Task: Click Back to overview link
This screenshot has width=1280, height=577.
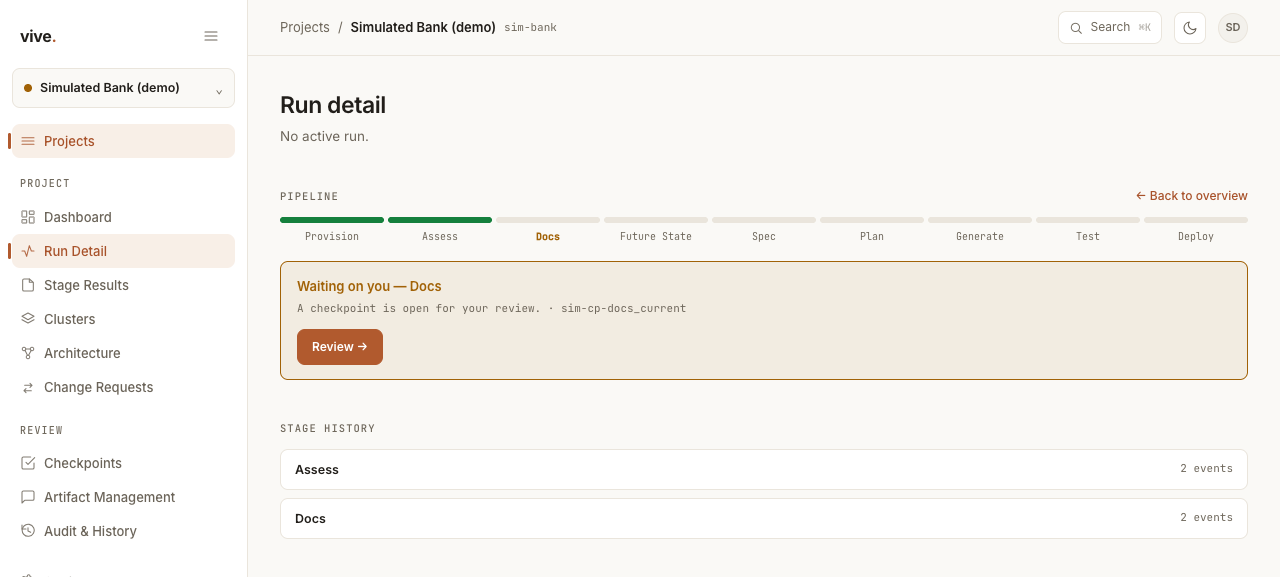Action: coord(1192,196)
